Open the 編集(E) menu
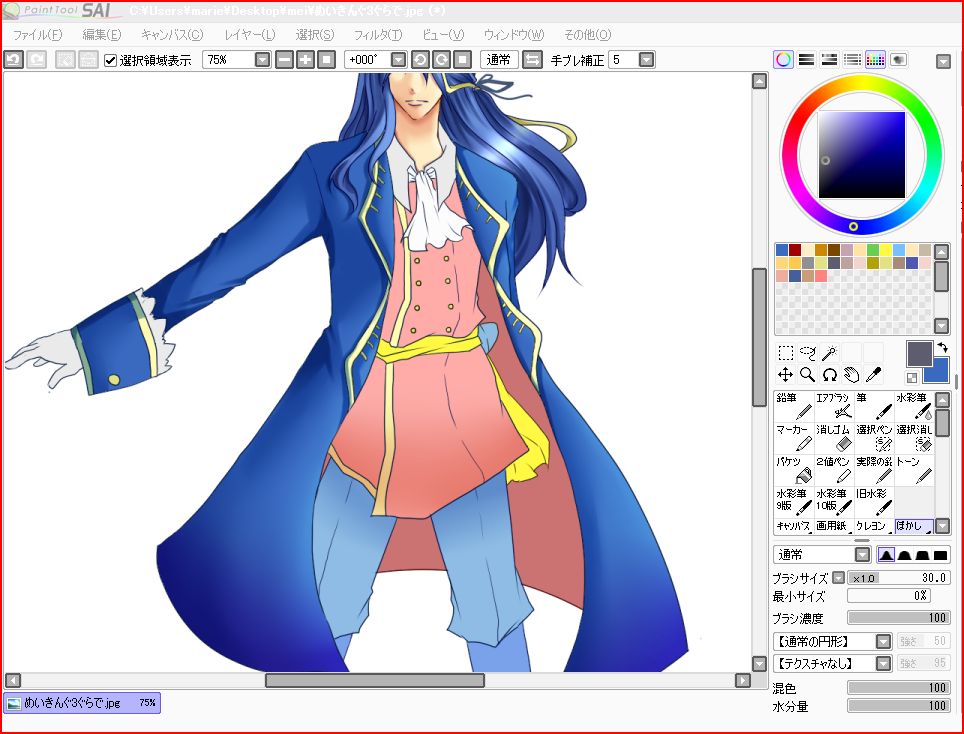The height and width of the screenshot is (734, 964). (x=102, y=35)
